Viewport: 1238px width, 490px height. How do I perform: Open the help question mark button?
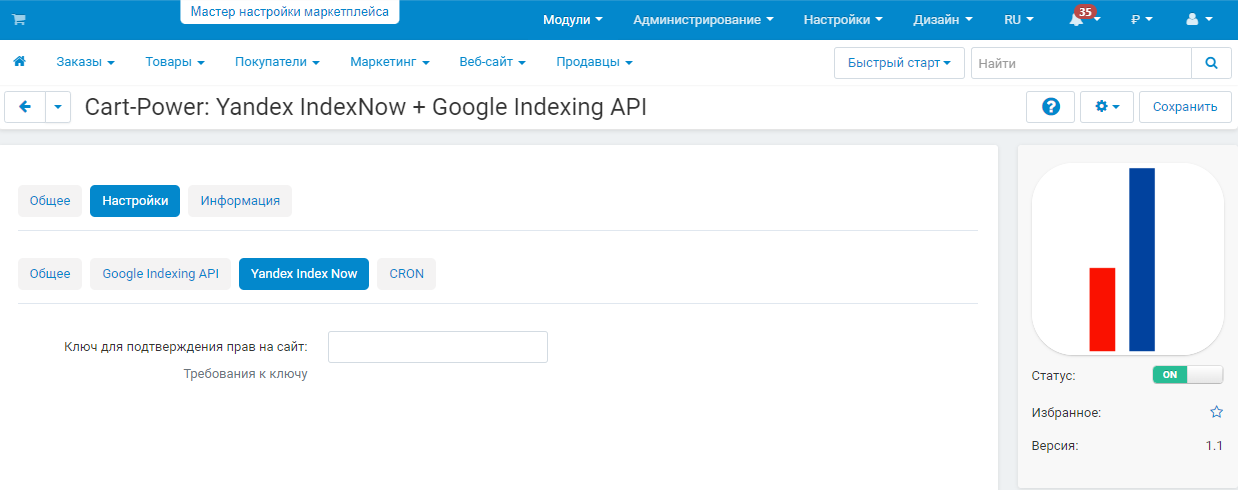click(x=1051, y=107)
